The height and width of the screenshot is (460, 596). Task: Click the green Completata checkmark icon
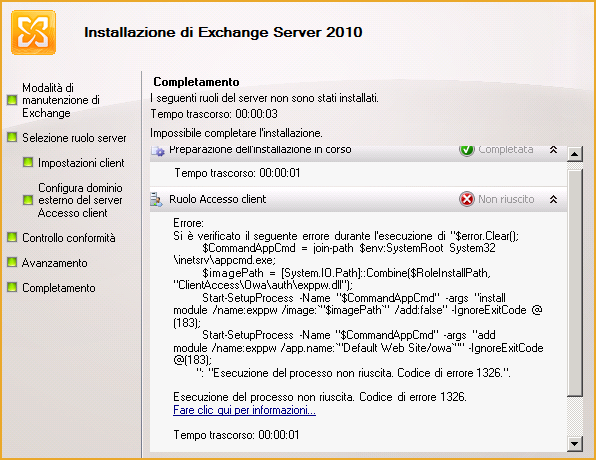[467, 149]
